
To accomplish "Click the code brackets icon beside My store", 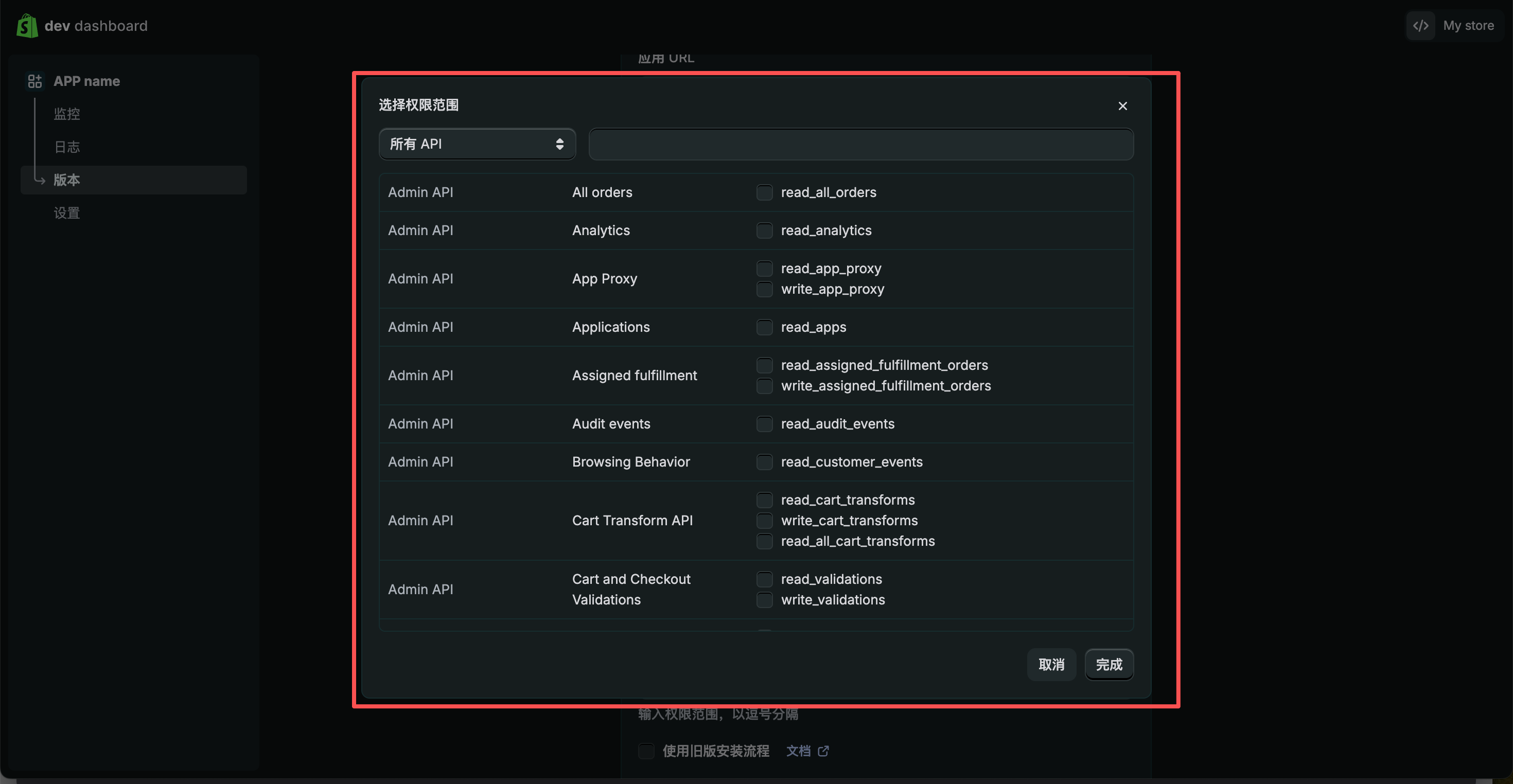I will 1420,26.
